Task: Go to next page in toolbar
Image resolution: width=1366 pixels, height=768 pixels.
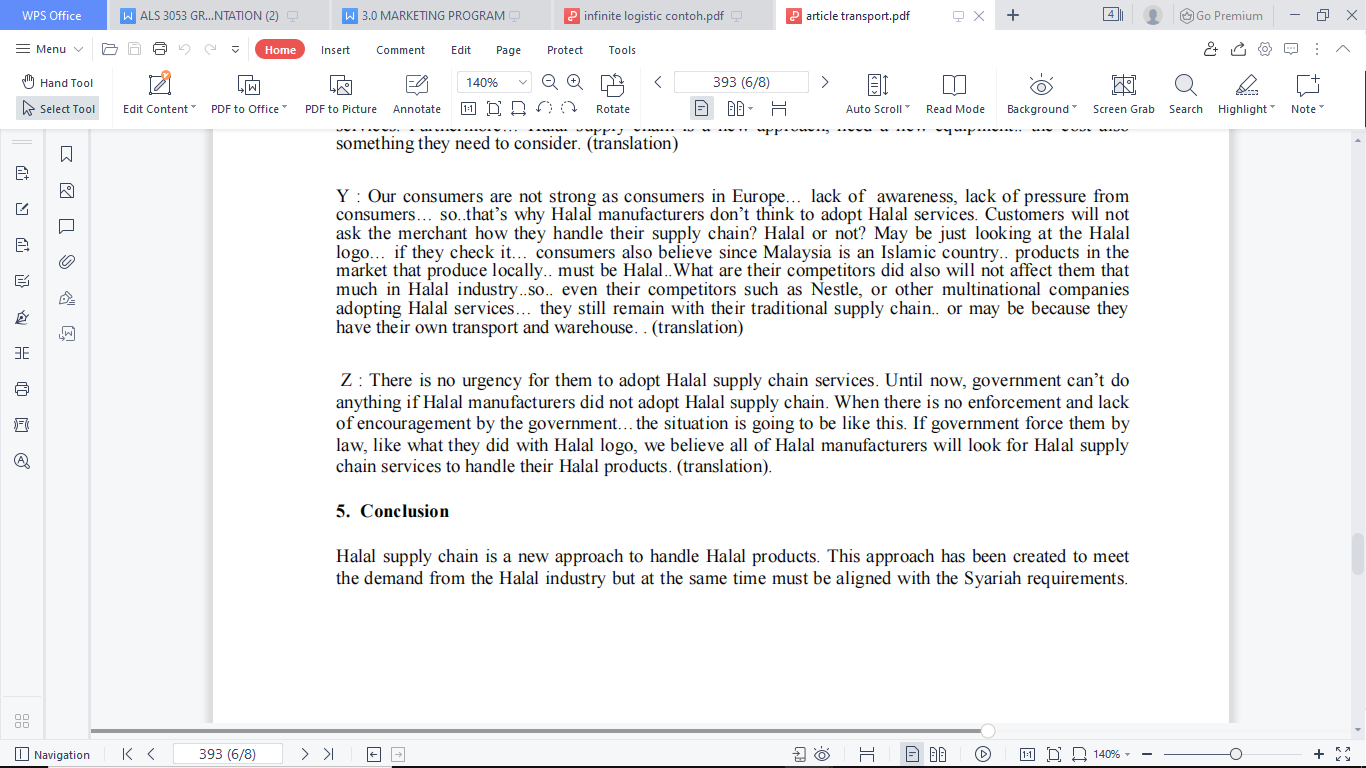Action: point(825,82)
